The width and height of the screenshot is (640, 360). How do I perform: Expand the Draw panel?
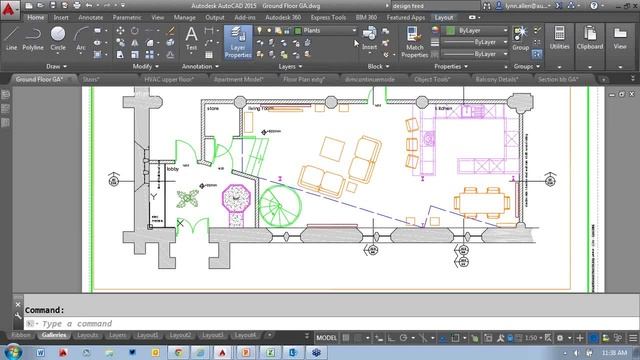(56, 67)
